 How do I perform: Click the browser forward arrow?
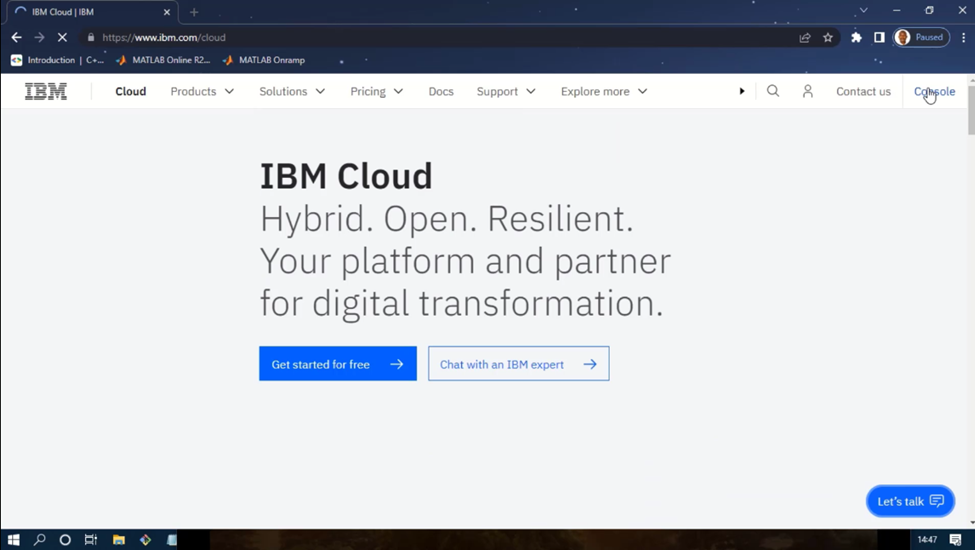coord(39,37)
